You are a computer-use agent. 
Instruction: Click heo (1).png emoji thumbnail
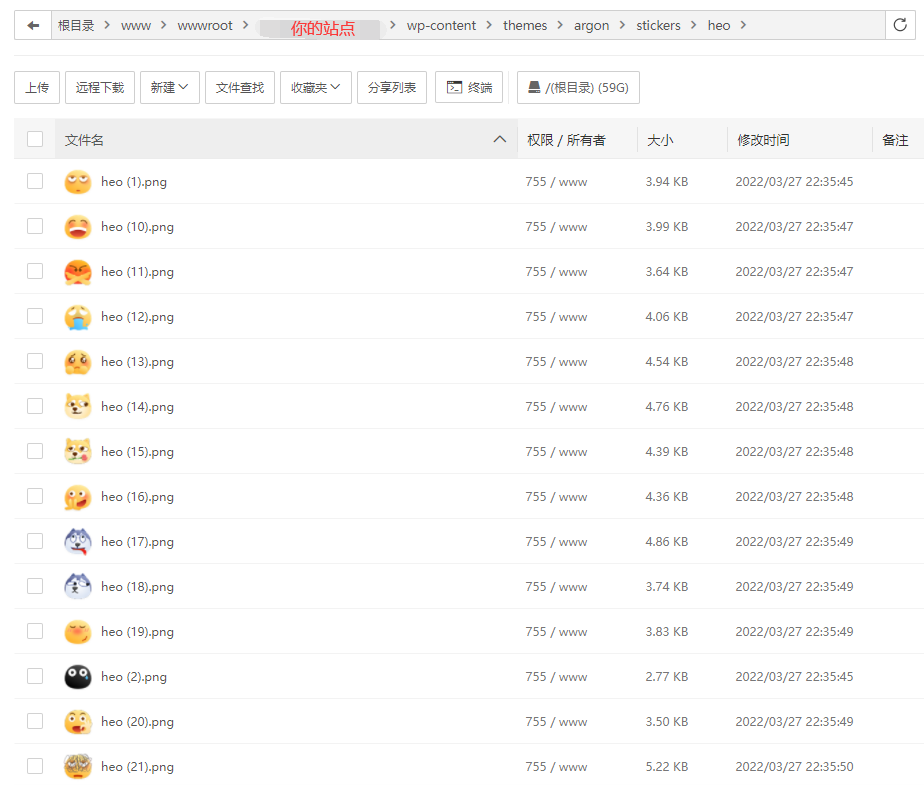[x=77, y=181]
